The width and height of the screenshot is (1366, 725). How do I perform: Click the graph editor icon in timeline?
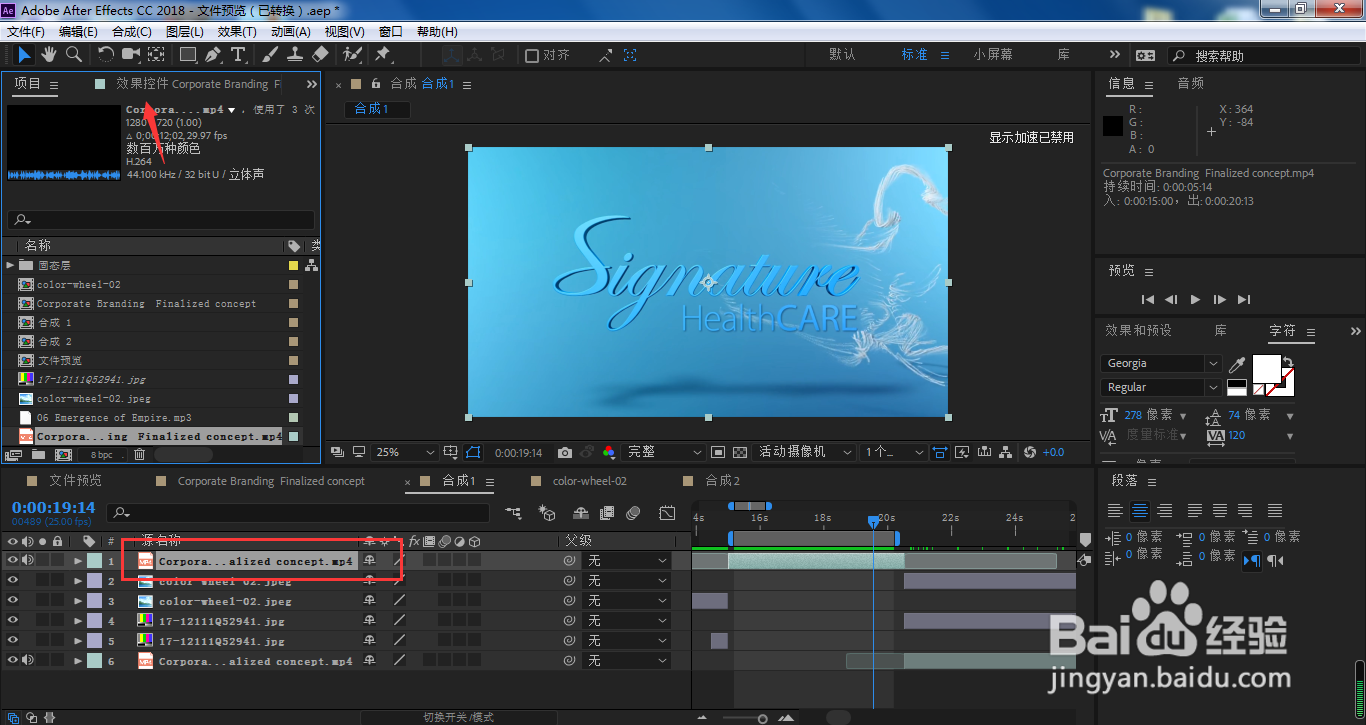tap(667, 513)
